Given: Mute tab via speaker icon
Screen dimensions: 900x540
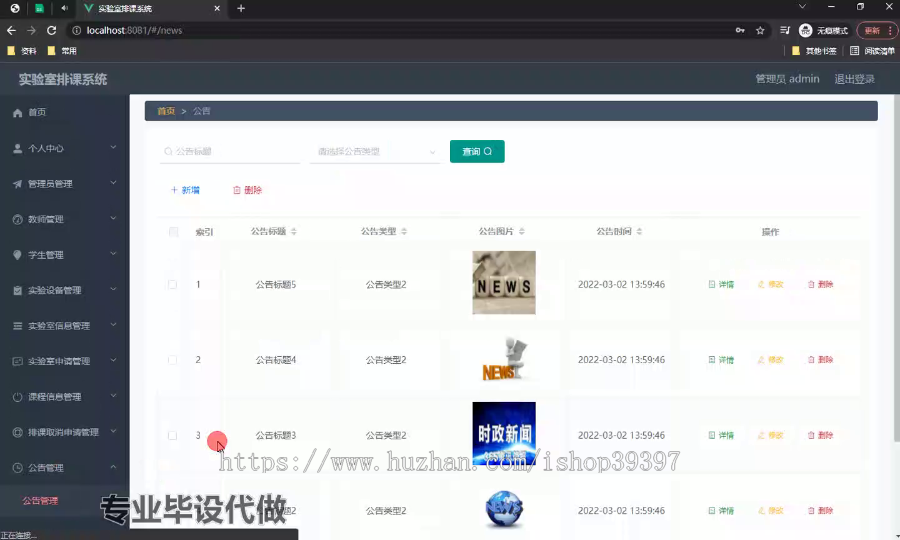Looking at the screenshot, I should [x=64, y=8].
